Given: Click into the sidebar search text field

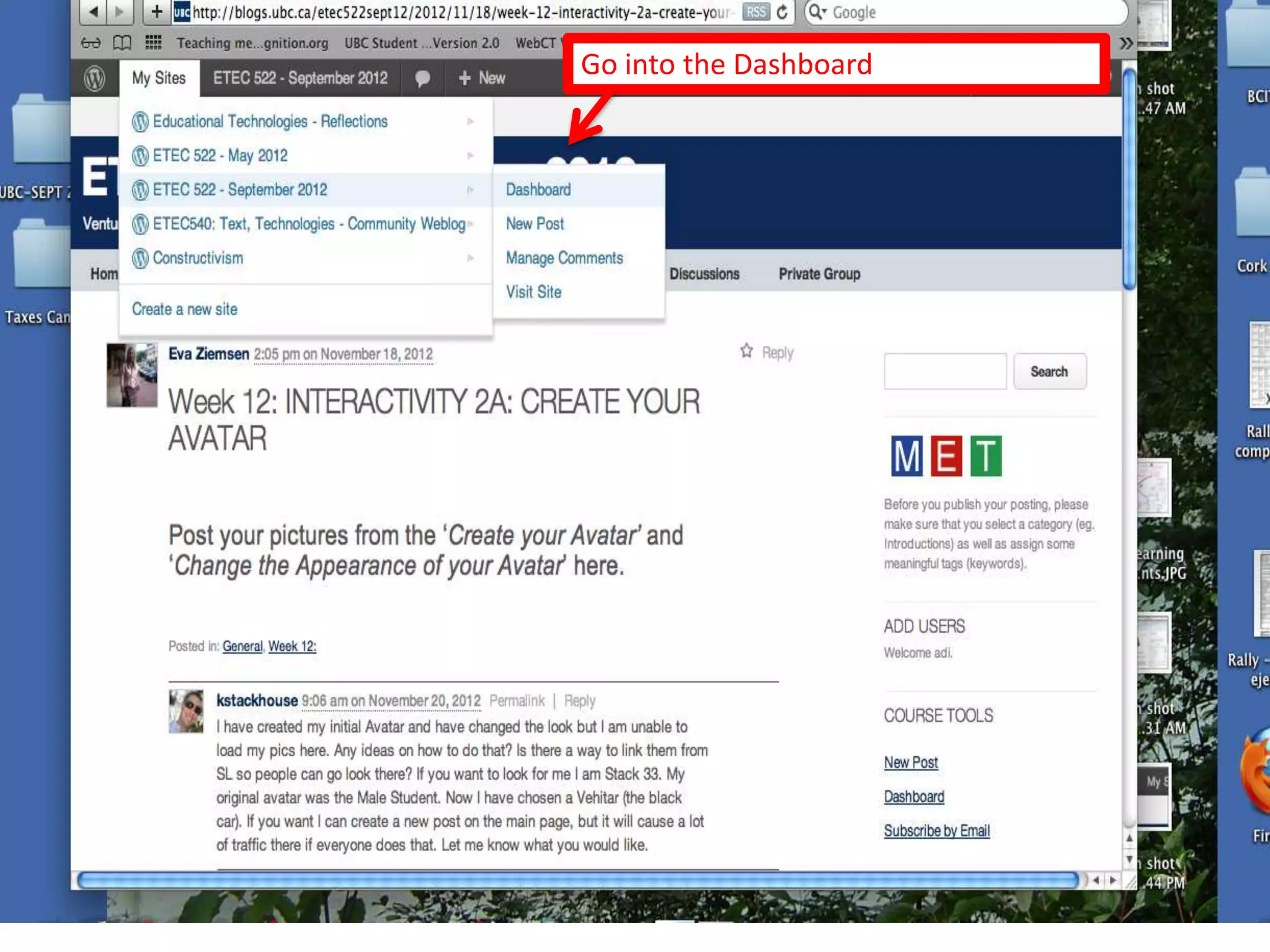Looking at the screenshot, I should coord(945,371).
